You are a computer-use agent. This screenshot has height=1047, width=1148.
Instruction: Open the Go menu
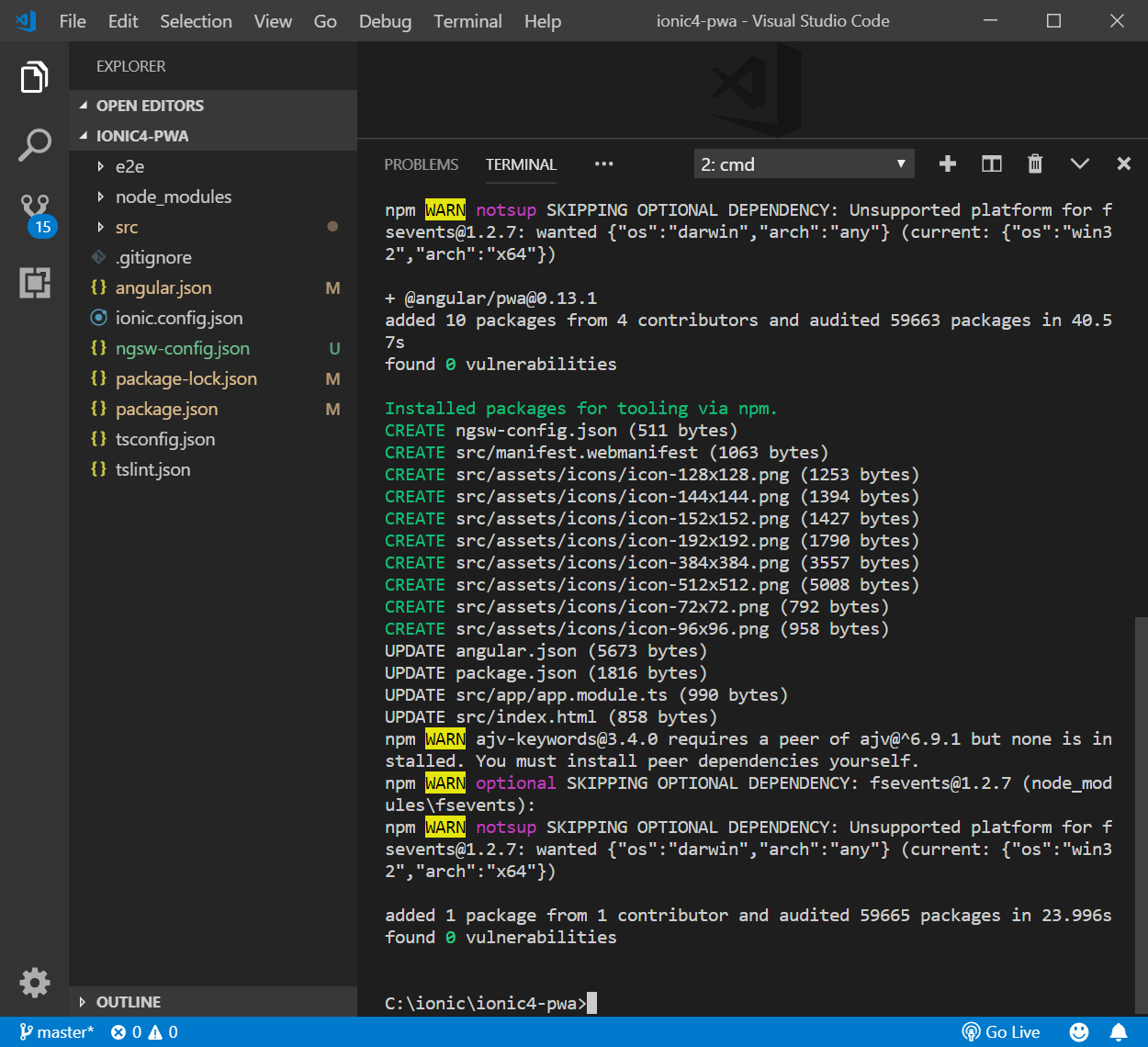coord(325,21)
